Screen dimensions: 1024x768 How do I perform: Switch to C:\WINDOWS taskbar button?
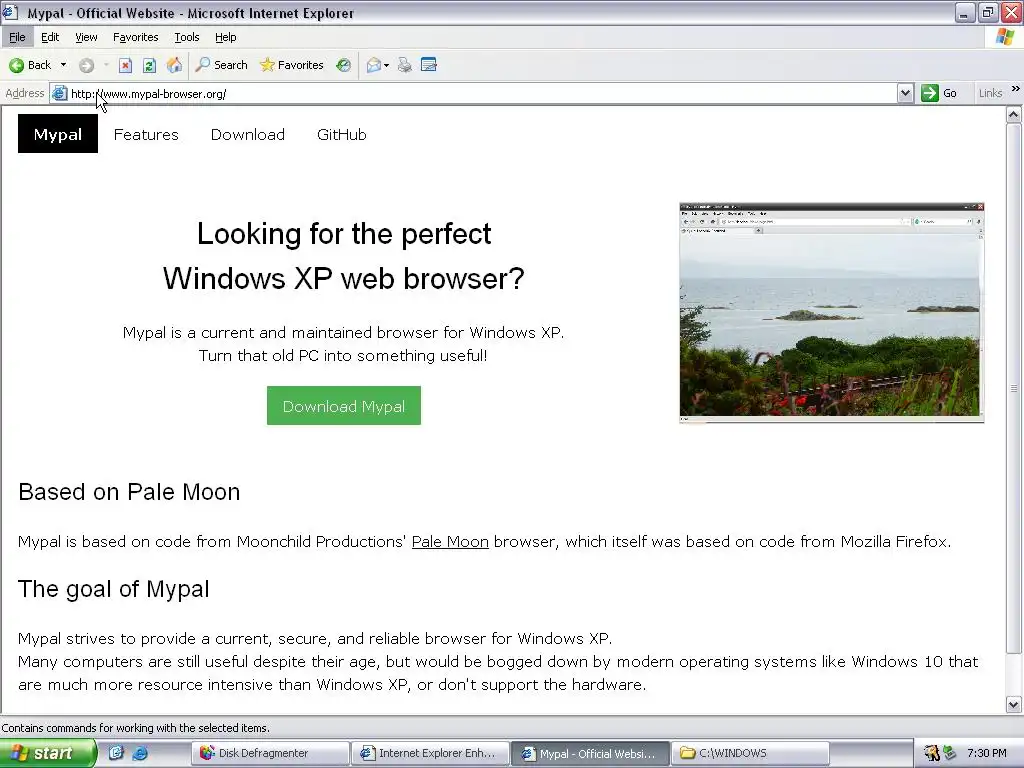coord(750,753)
